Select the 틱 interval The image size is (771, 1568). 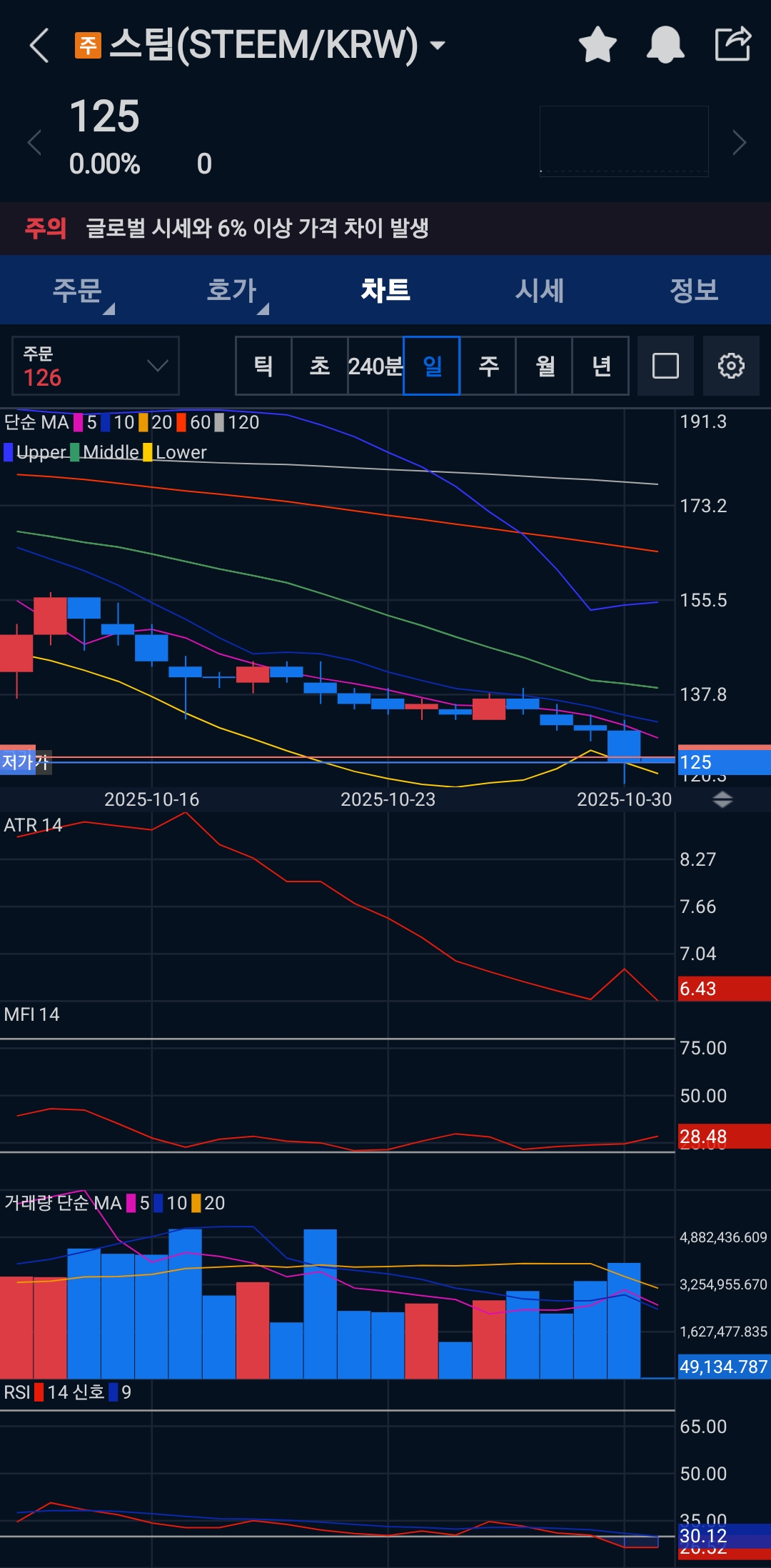click(263, 366)
